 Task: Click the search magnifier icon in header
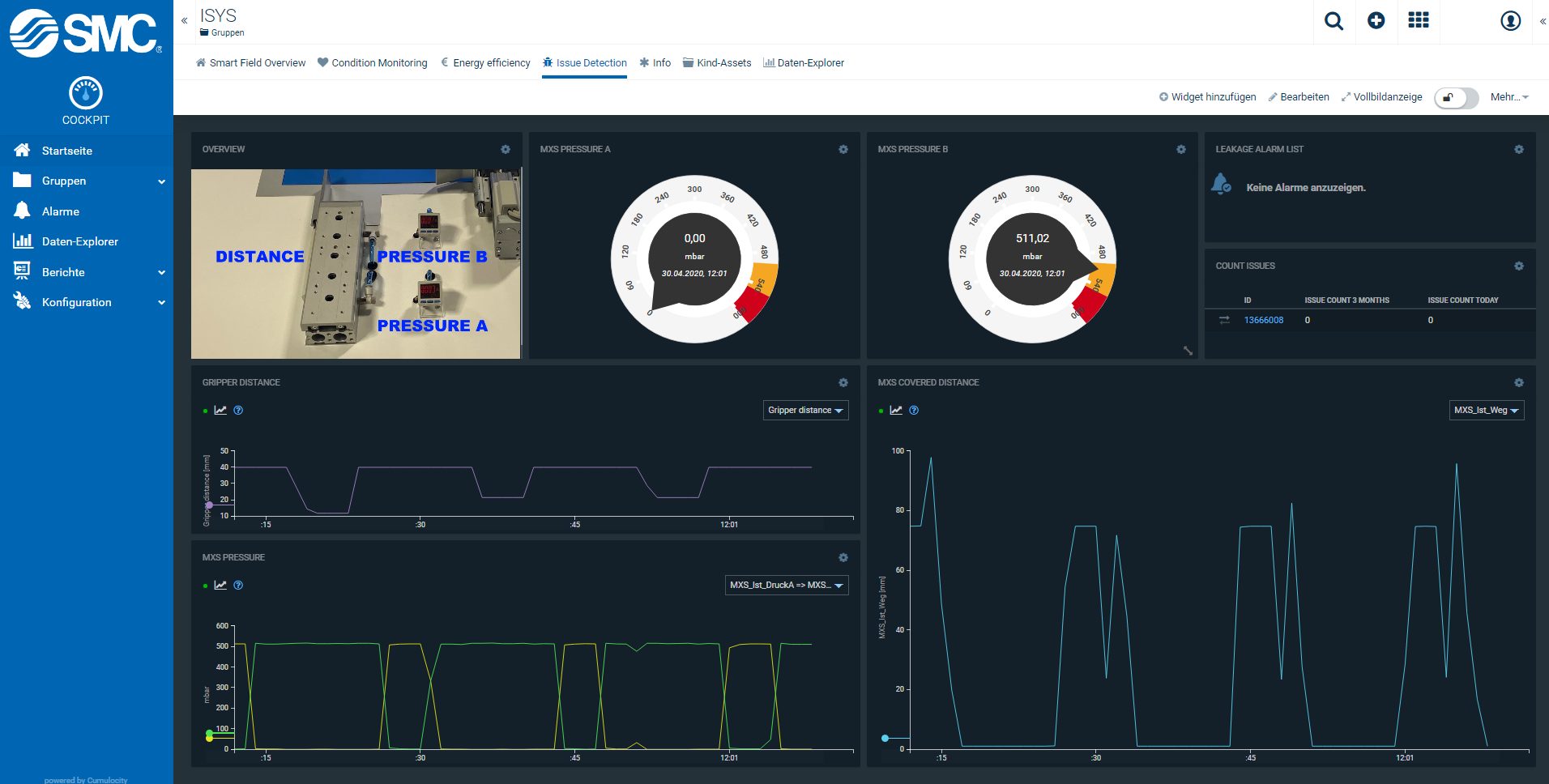[1334, 21]
